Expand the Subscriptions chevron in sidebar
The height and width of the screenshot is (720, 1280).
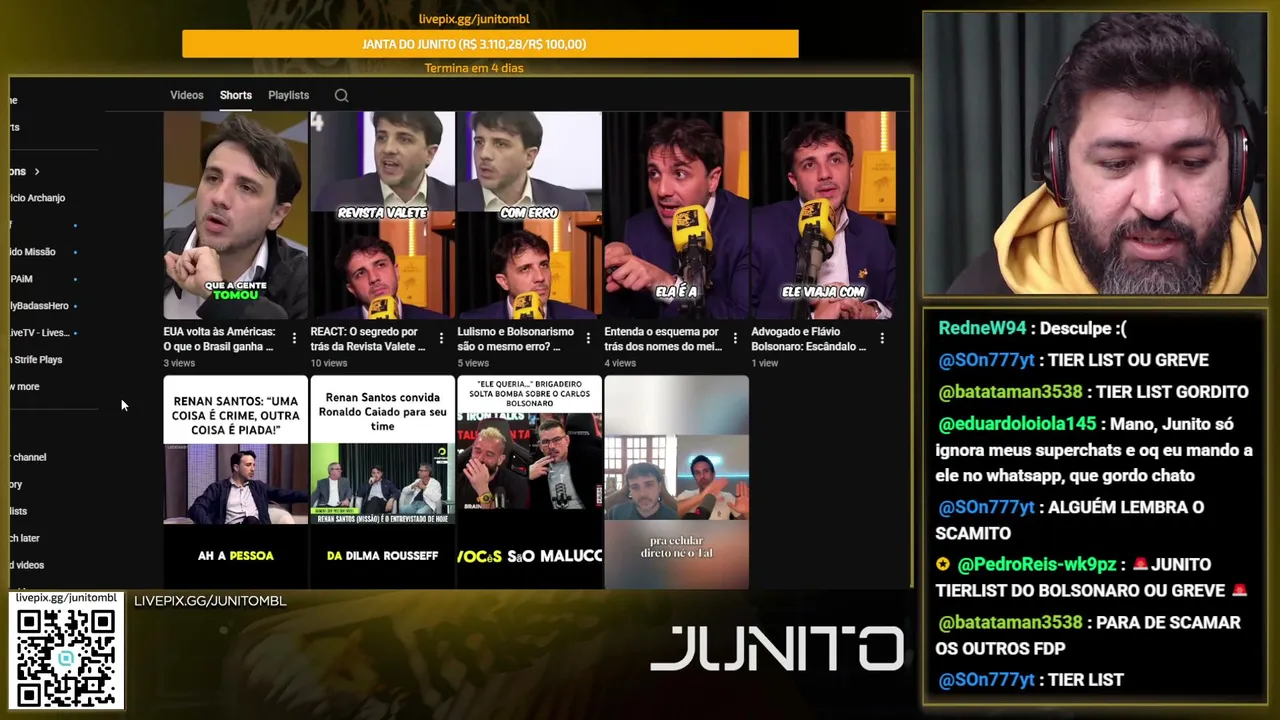click(37, 172)
